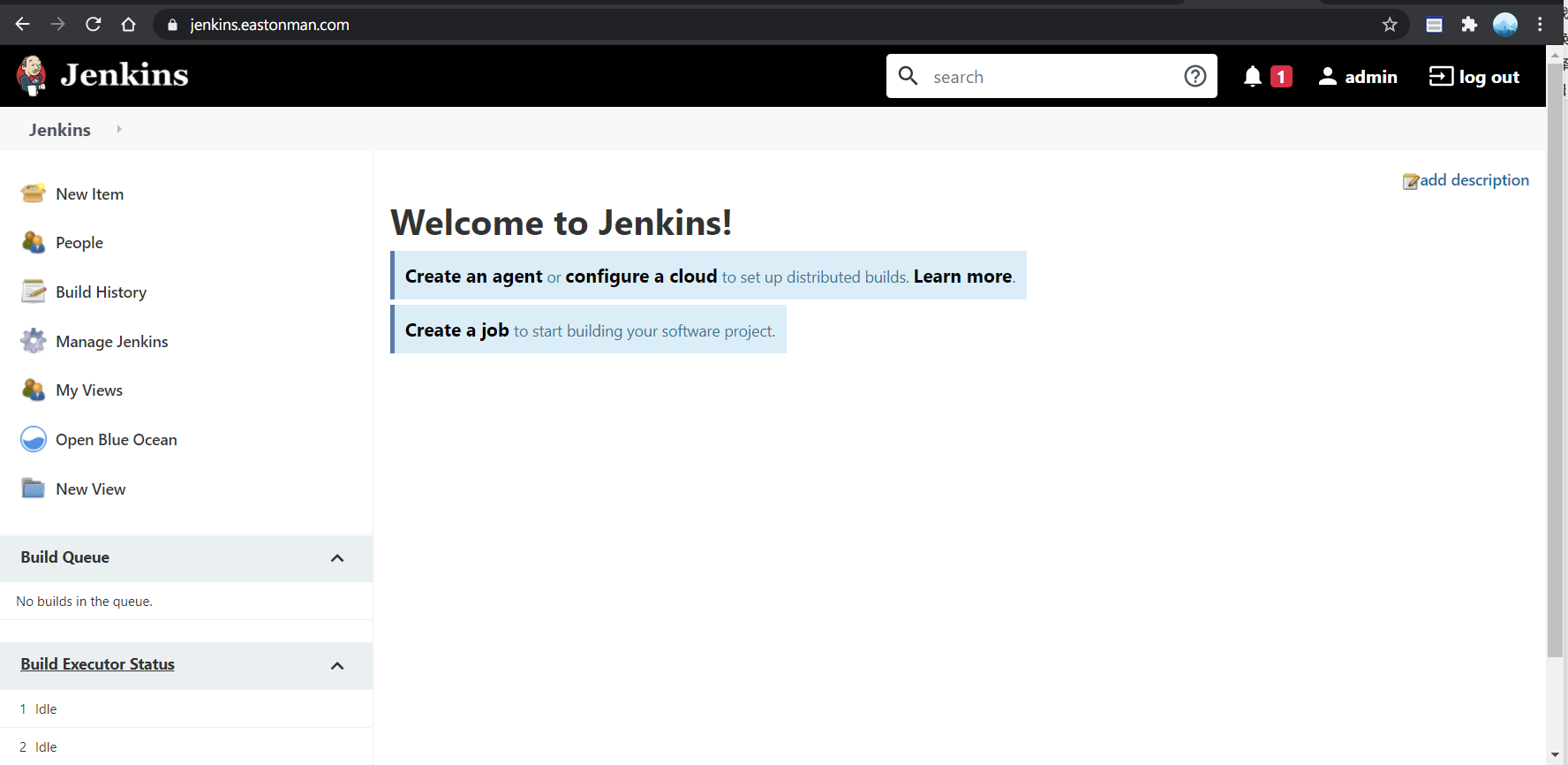Click the 'configure a cloud' link
1568x765 pixels.
click(x=641, y=276)
